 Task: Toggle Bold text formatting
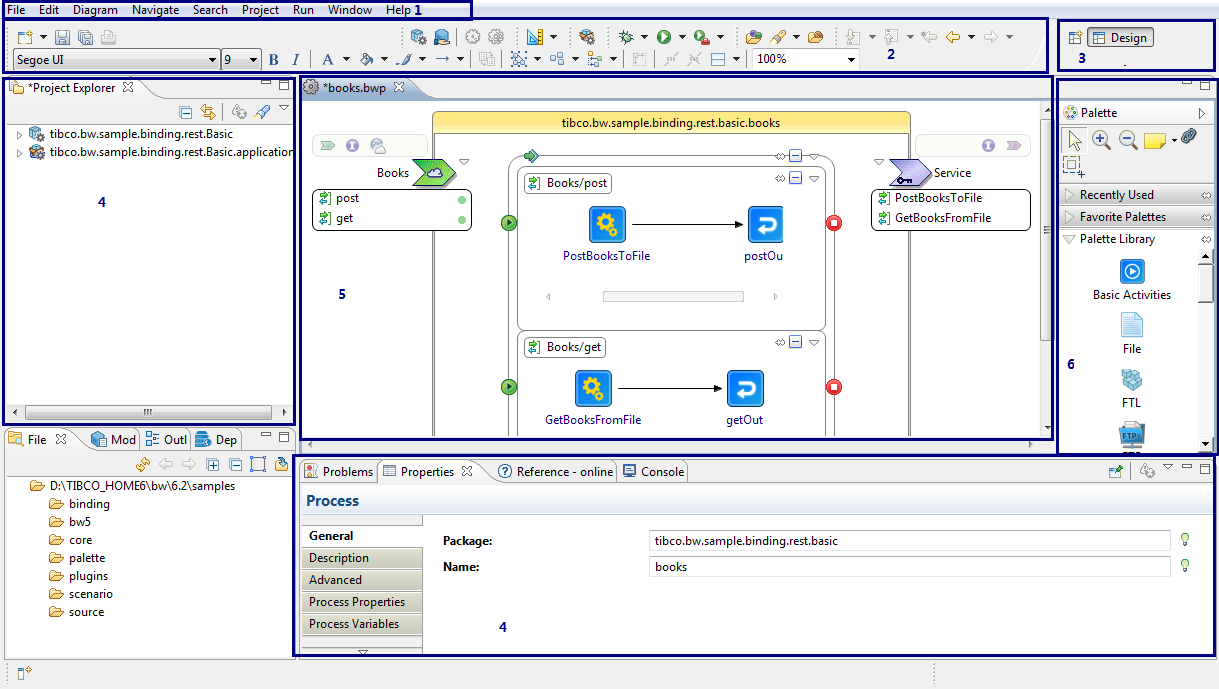pyautogui.click(x=274, y=60)
